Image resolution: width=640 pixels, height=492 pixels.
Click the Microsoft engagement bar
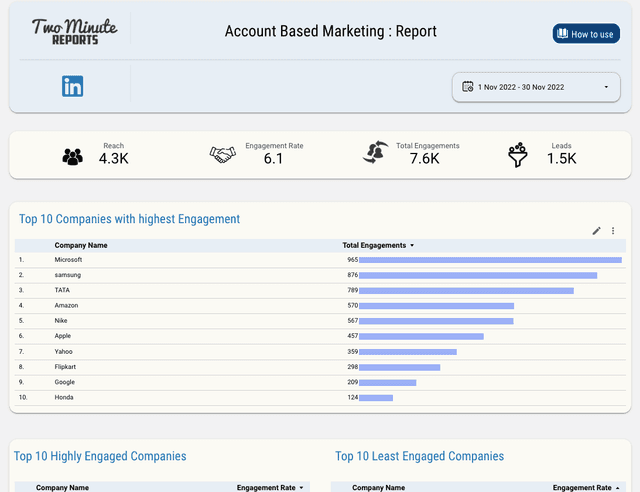click(x=490, y=260)
